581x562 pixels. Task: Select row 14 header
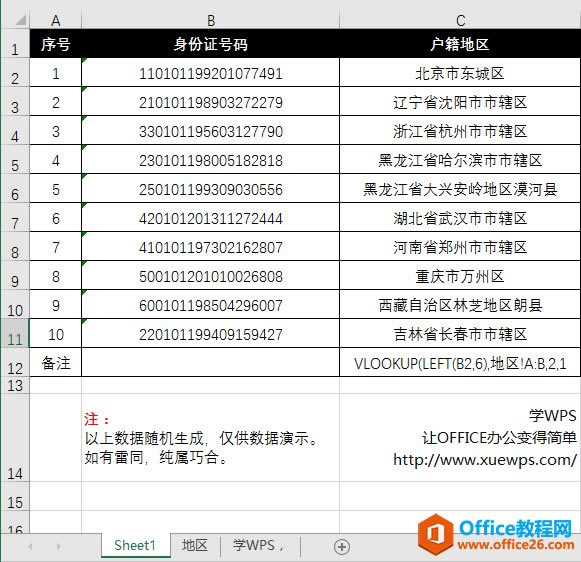[15, 438]
